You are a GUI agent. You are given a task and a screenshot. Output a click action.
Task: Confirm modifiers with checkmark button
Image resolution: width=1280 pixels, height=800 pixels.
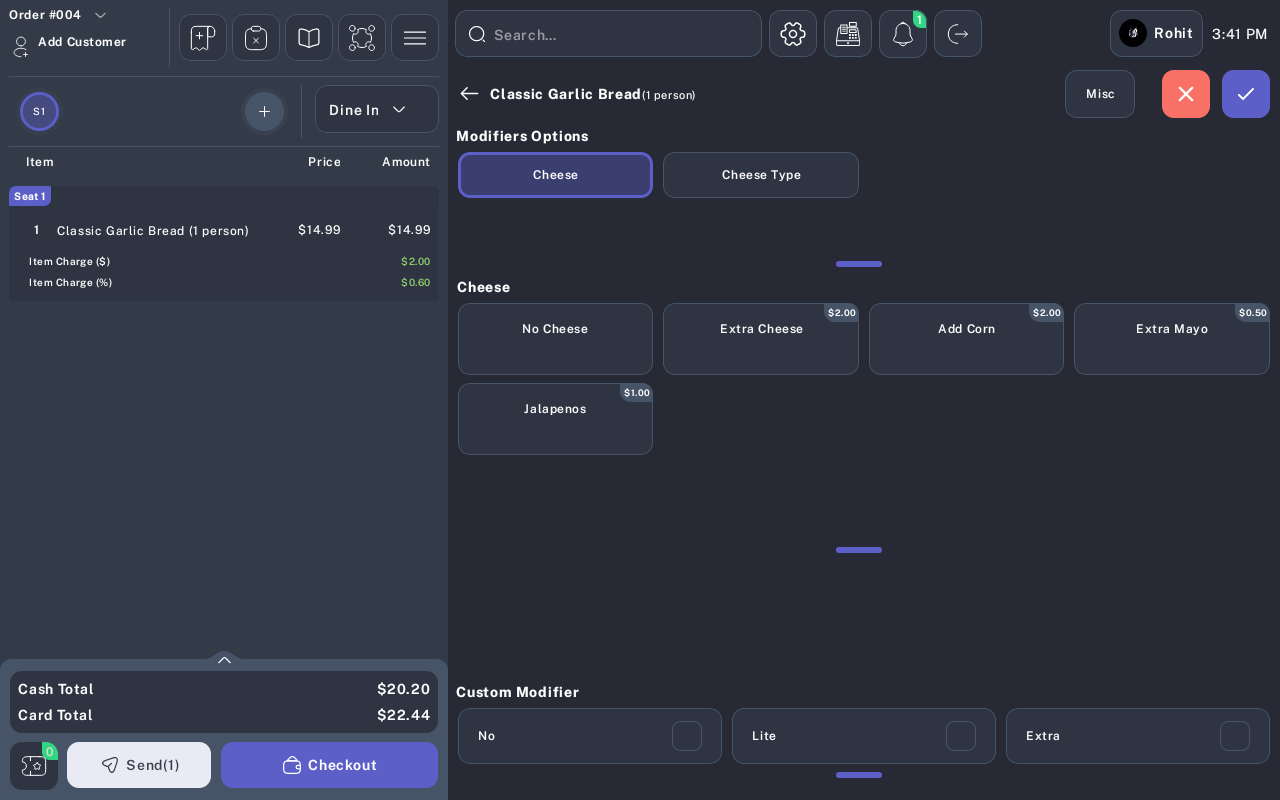(x=1246, y=94)
